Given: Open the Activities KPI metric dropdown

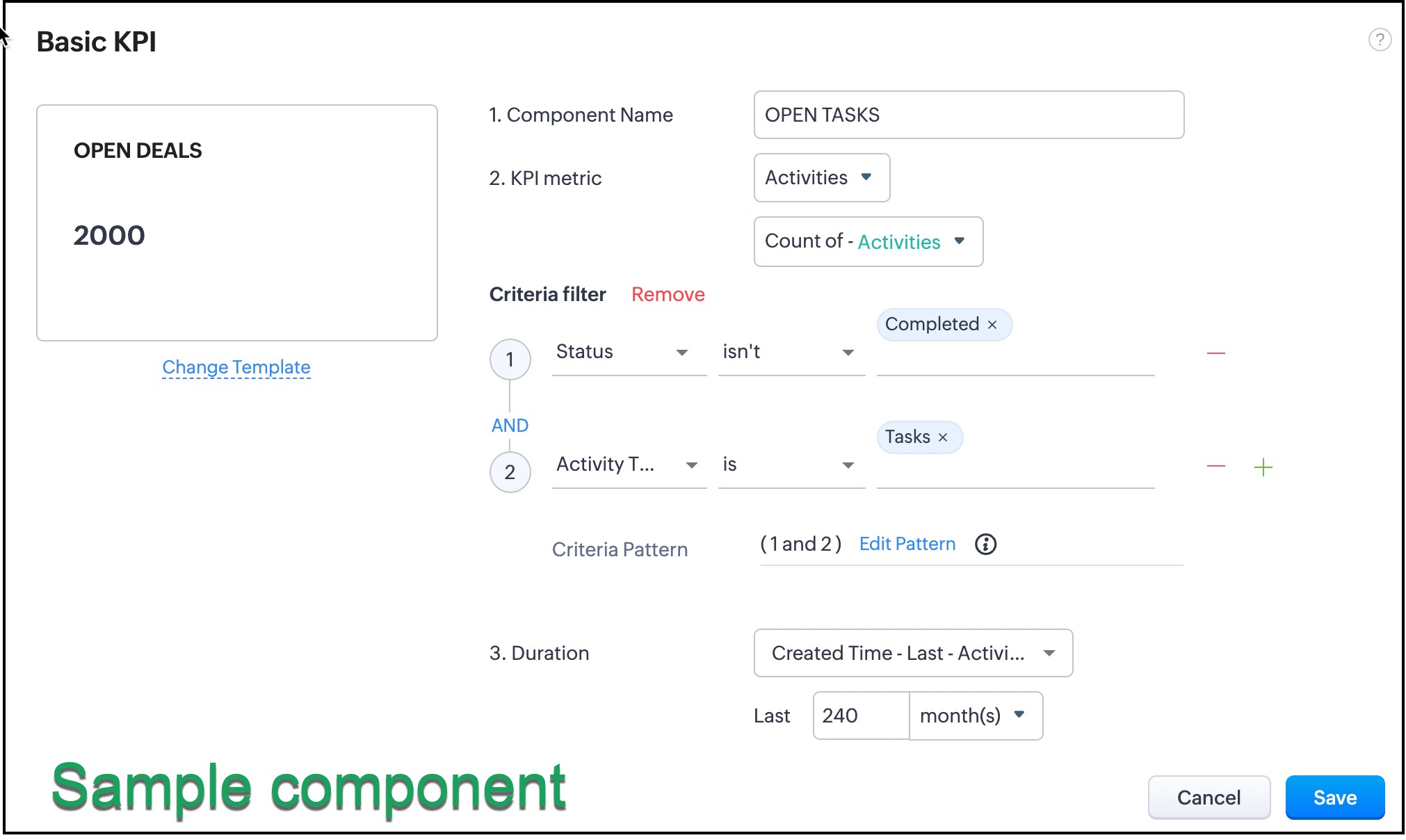Looking at the screenshot, I should coord(821,178).
